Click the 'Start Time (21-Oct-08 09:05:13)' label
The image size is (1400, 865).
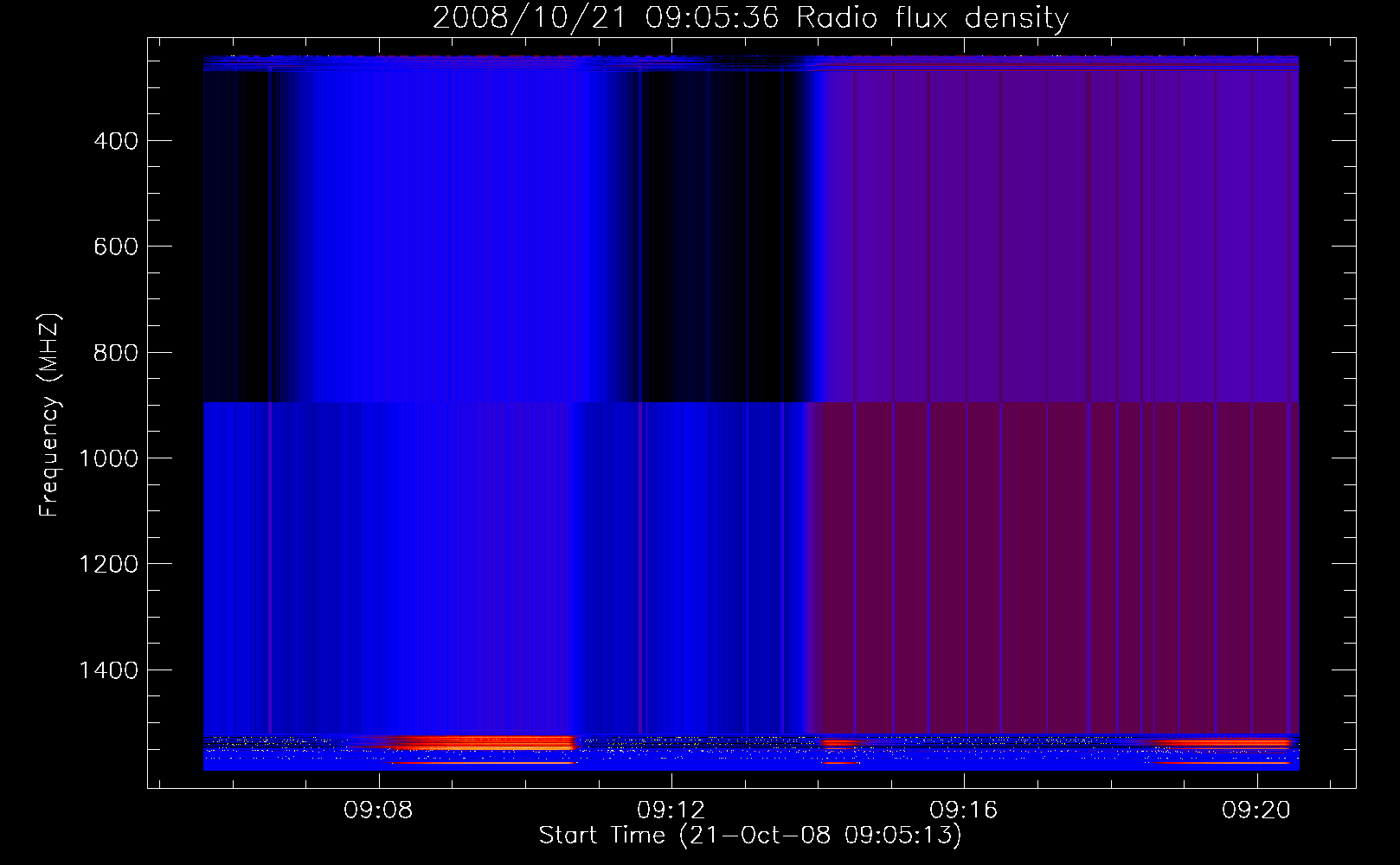pyautogui.click(x=750, y=836)
